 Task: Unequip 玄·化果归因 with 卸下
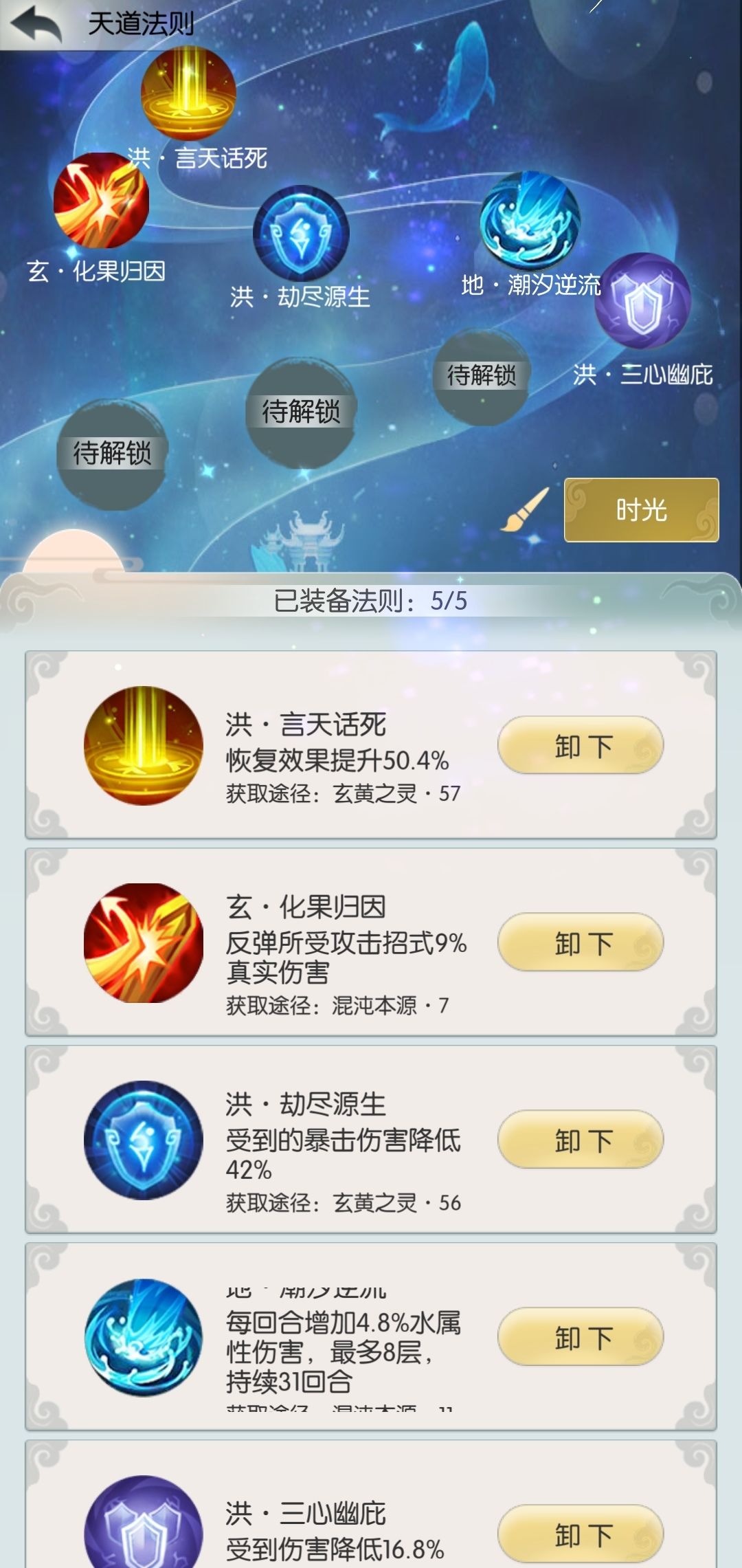click(x=581, y=942)
